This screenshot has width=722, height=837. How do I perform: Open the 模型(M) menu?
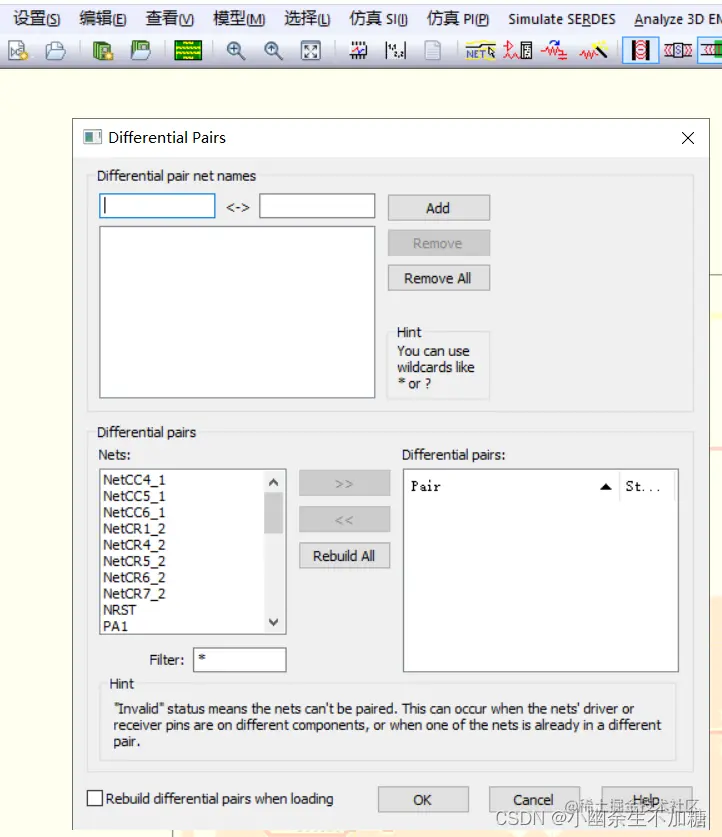(239, 19)
